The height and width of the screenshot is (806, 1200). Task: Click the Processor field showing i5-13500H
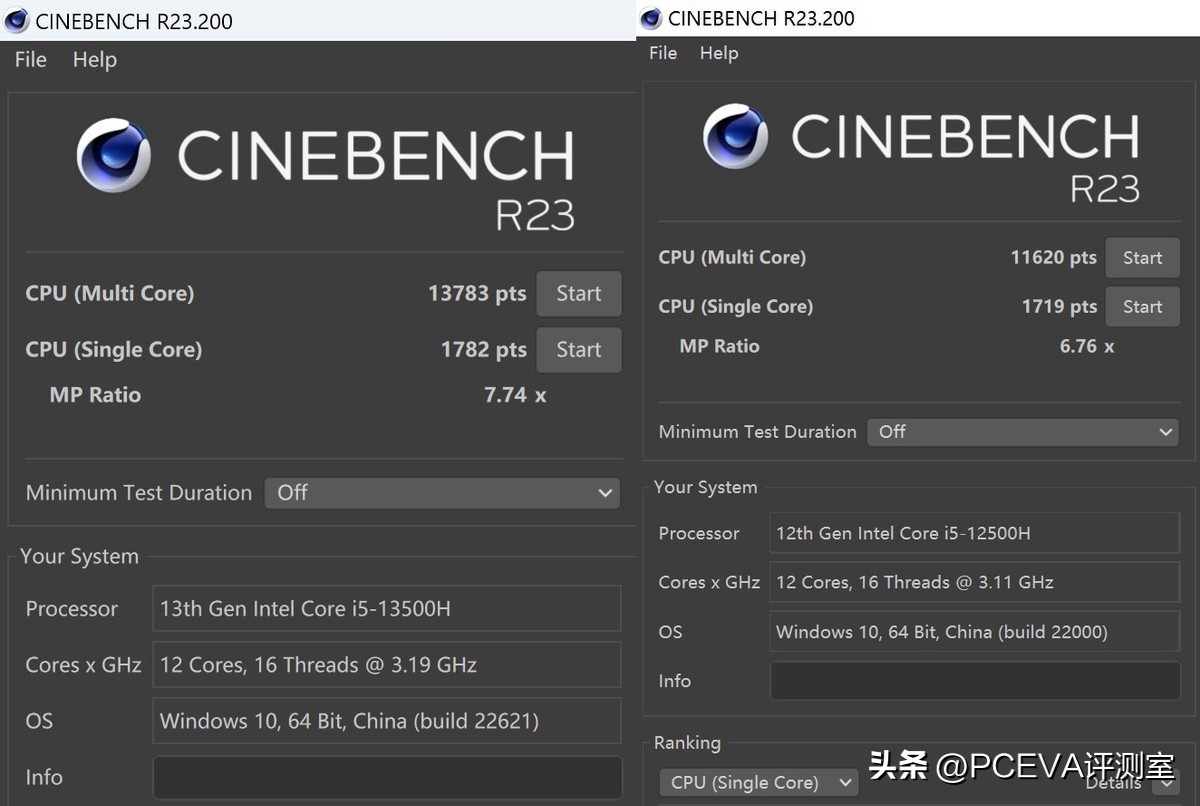(x=386, y=609)
